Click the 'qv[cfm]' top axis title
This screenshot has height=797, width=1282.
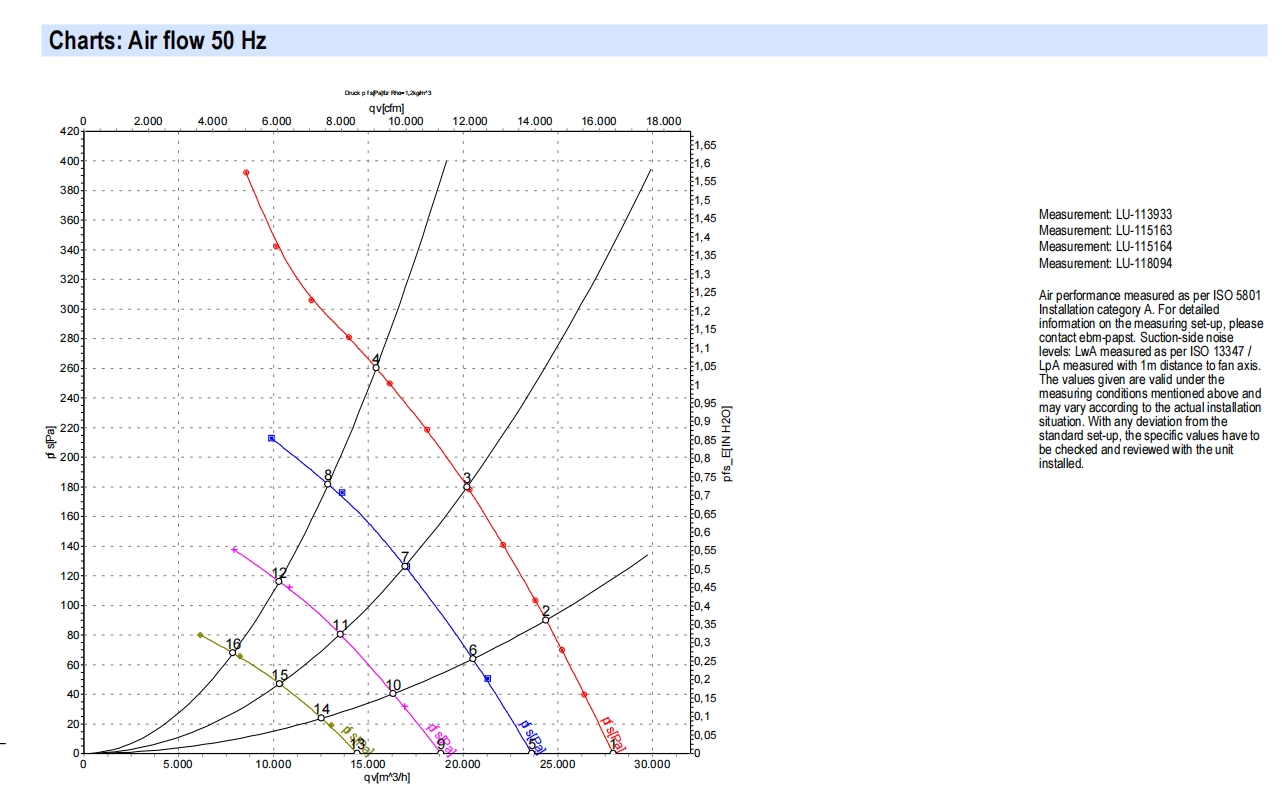click(387, 107)
